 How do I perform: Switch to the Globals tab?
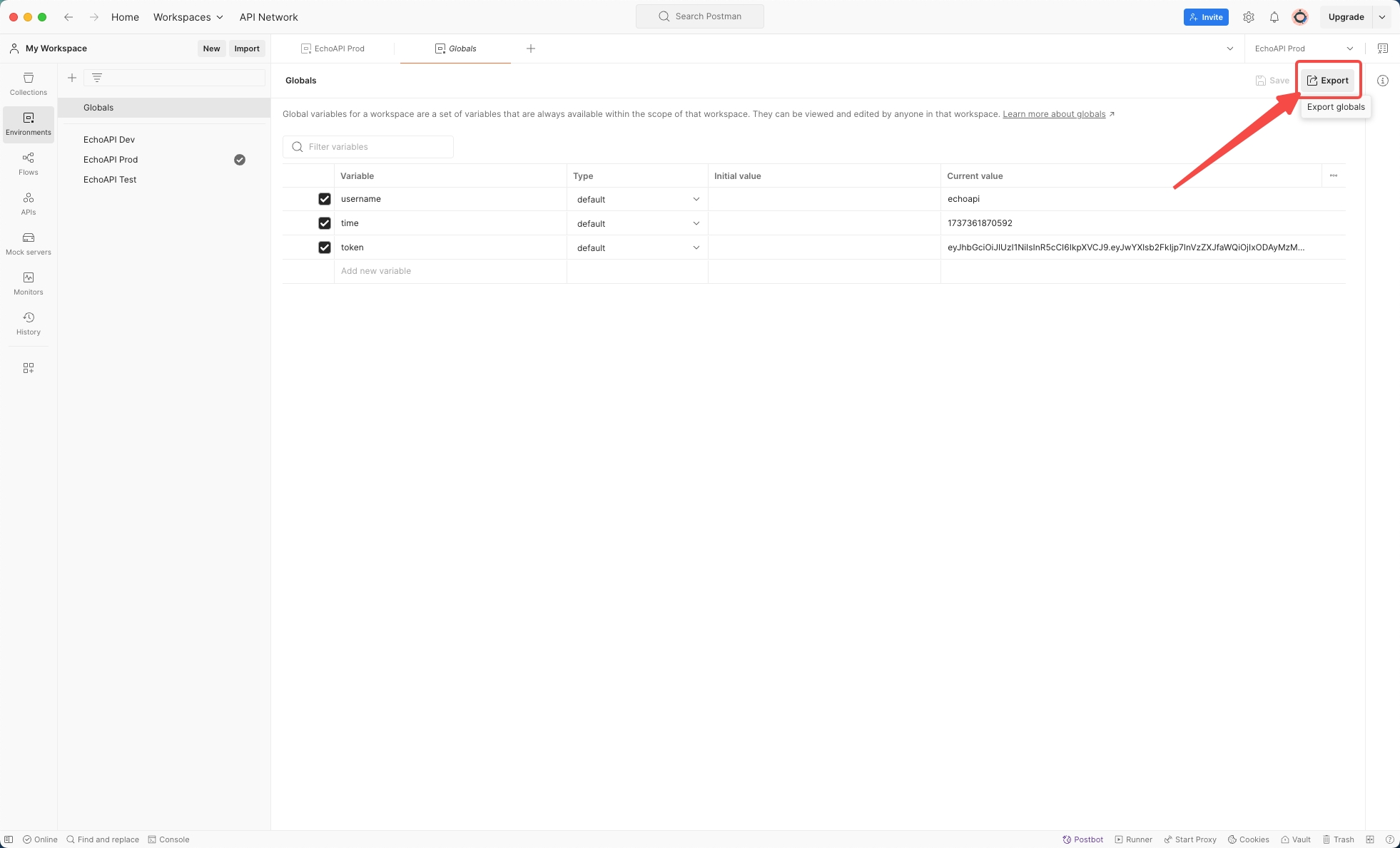tap(455, 48)
